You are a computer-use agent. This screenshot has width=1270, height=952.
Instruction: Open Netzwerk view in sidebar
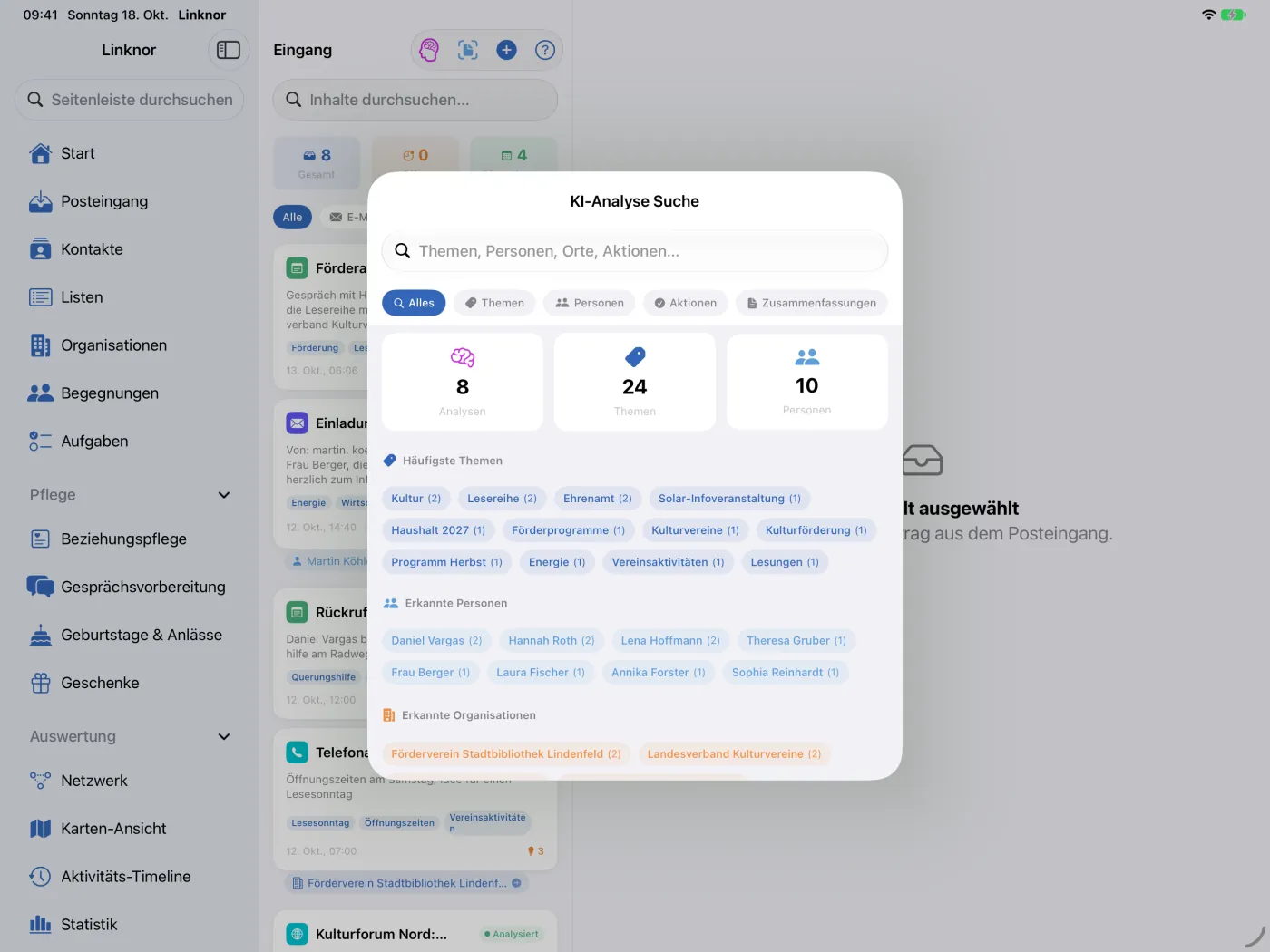[x=130, y=781]
